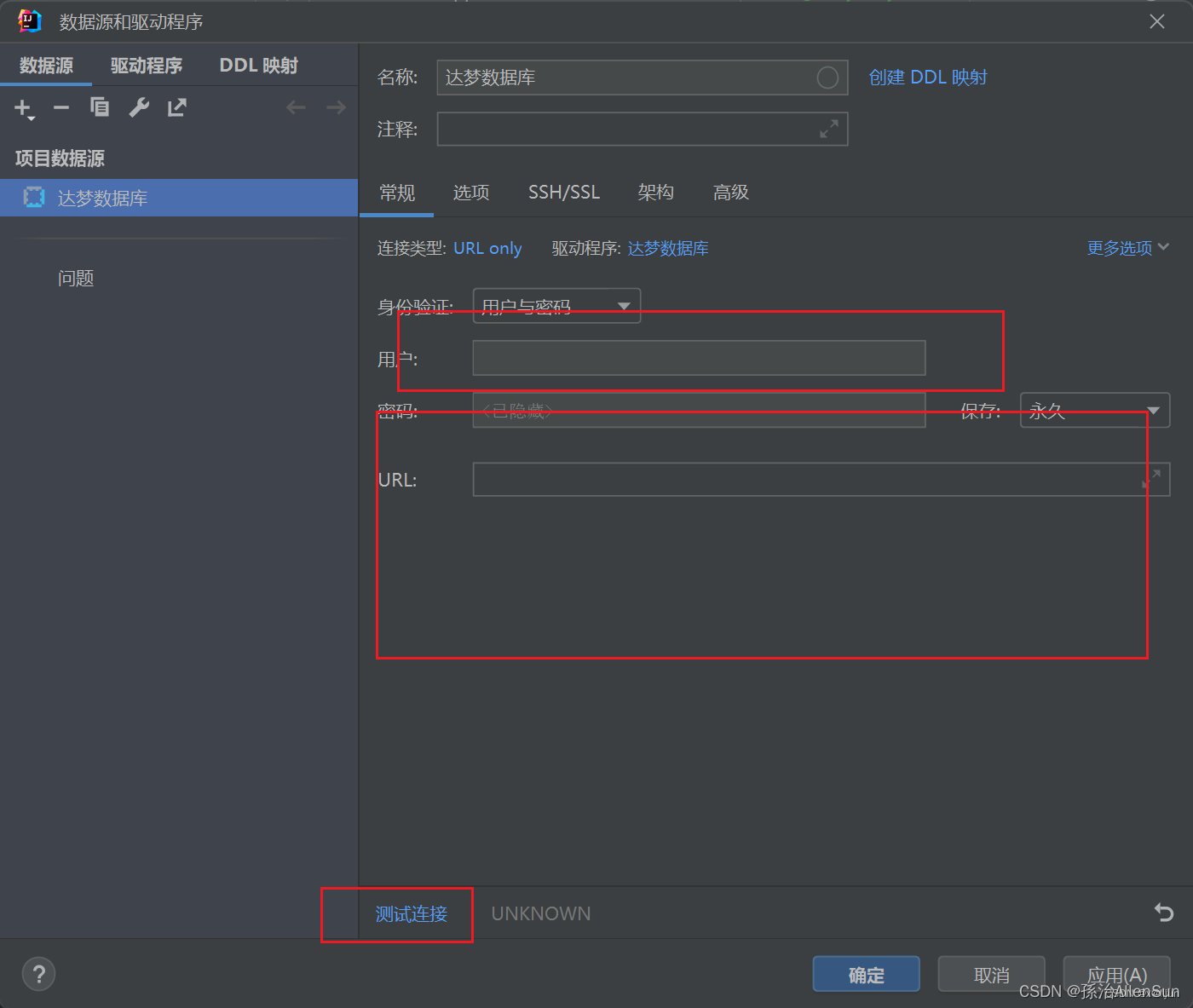Make data source global export icon
This screenshot has height=1008, width=1193.
point(176,107)
